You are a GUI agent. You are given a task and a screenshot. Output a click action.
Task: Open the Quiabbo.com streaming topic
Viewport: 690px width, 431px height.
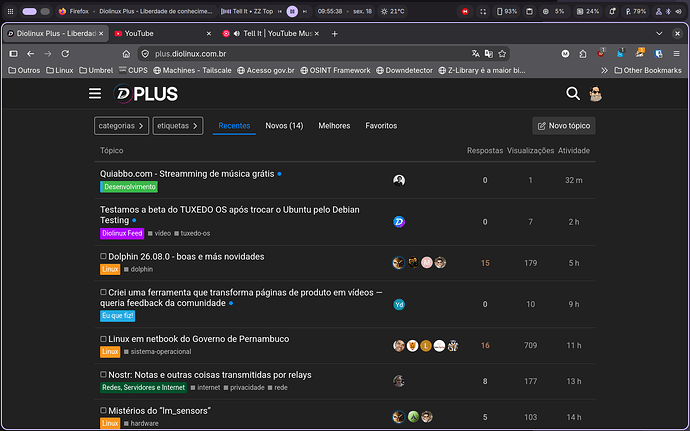(x=187, y=174)
